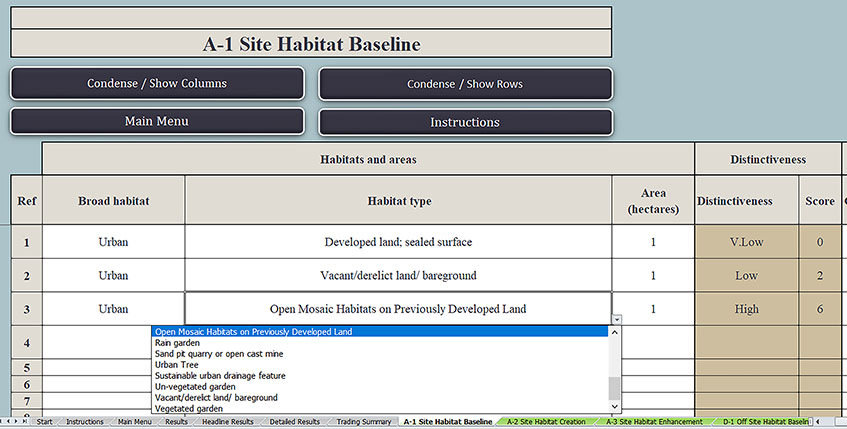This screenshot has height=429, width=847.
Task: Click the Developed land; sealed surface cell
Action: (398, 242)
